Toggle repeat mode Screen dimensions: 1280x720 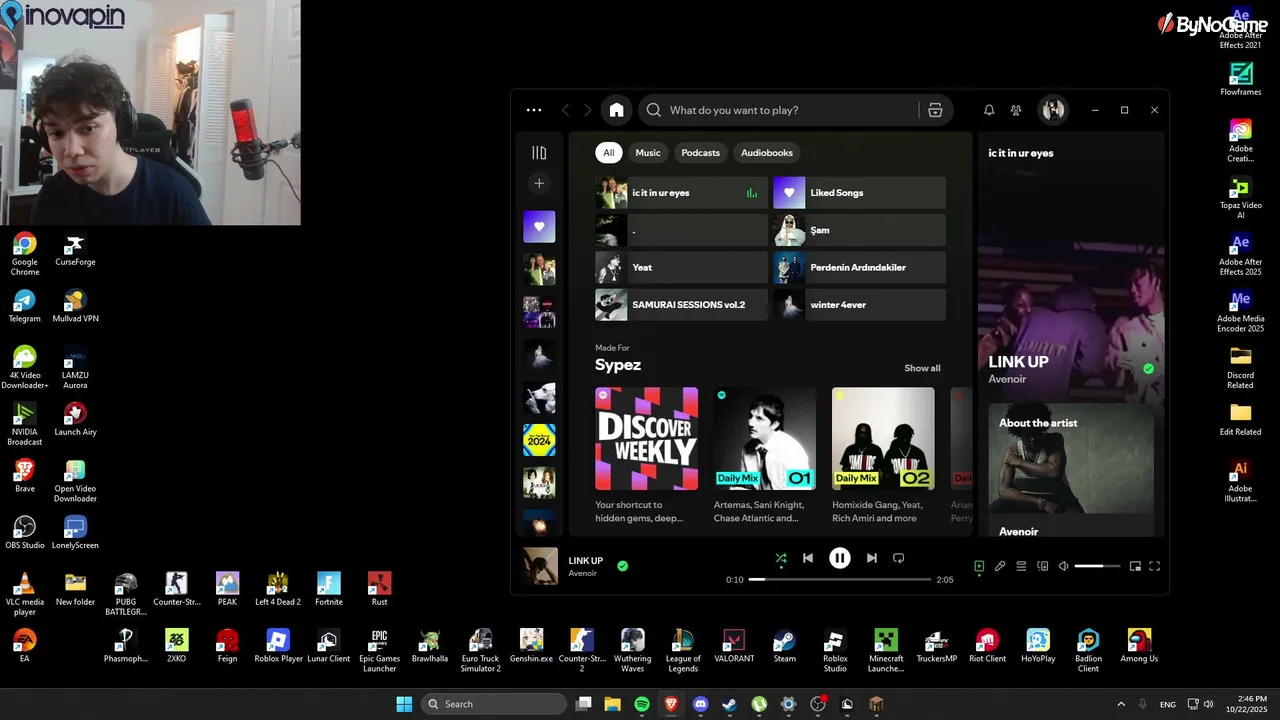tap(898, 558)
